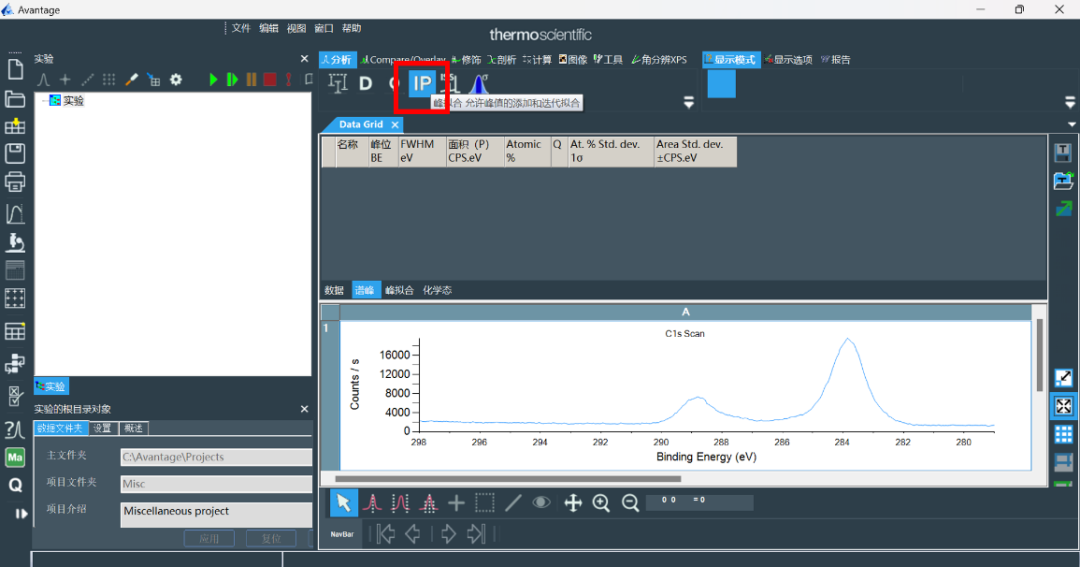Image resolution: width=1080 pixels, height=567 pixels.
Task: Go to previous item in NavBar
Action: [413, 534]
